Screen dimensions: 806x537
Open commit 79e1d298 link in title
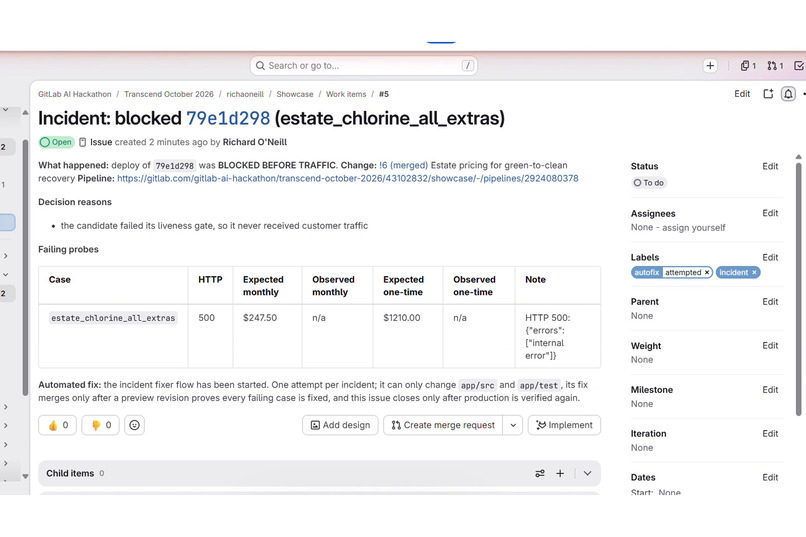[228, 119]
